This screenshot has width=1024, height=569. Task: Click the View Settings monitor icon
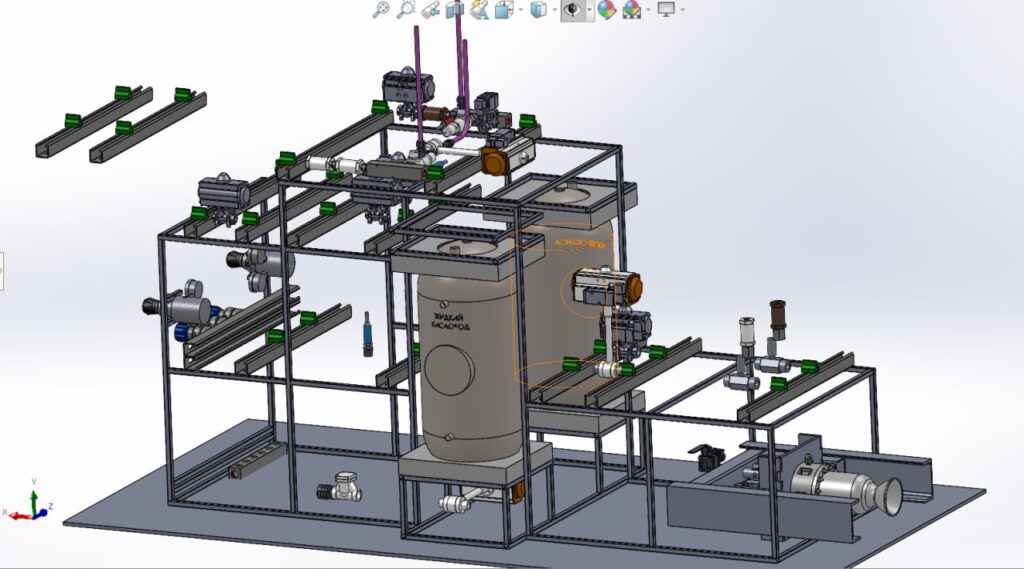[x=665, y=10]
